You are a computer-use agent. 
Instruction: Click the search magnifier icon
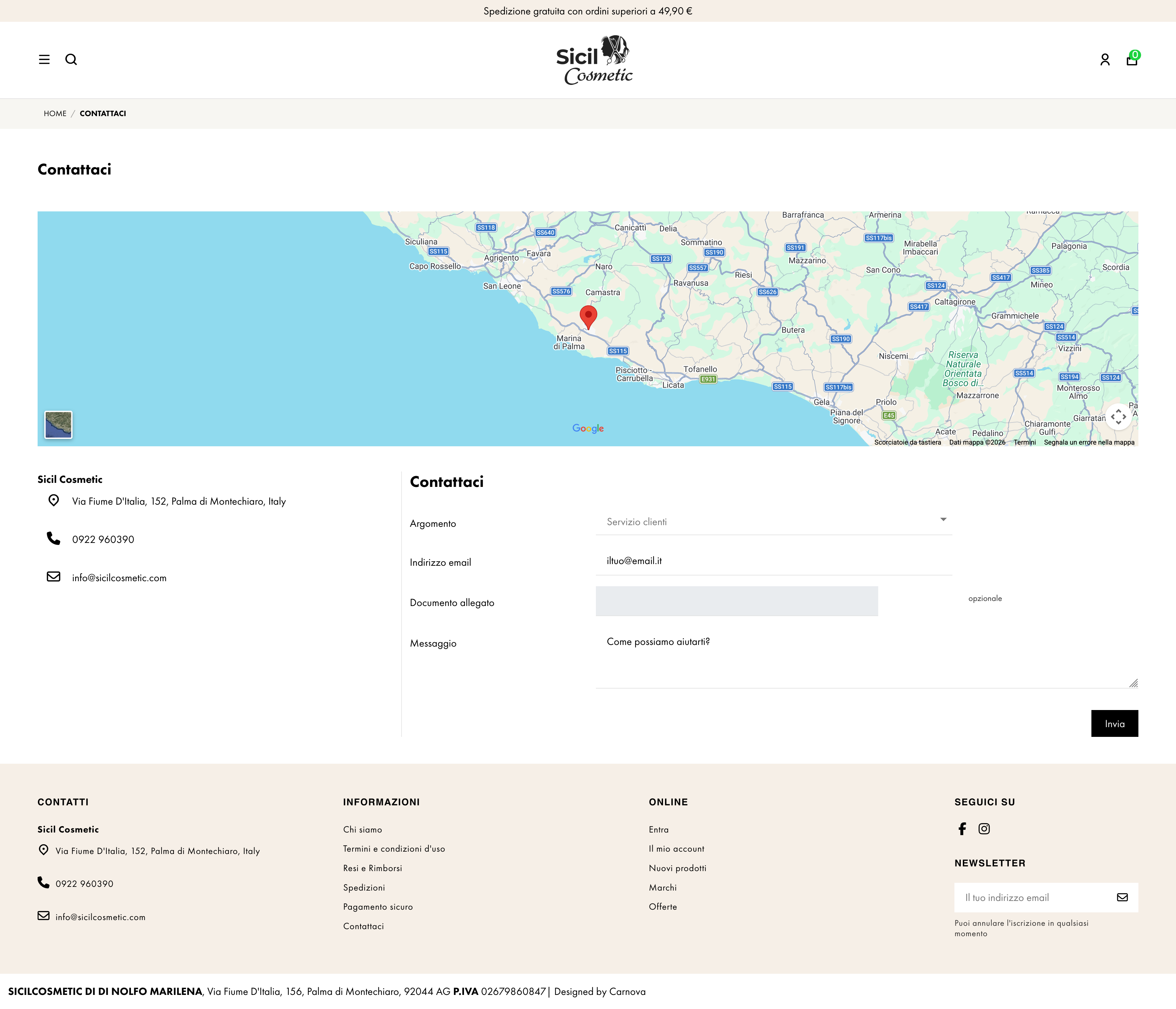click(71, 59)
